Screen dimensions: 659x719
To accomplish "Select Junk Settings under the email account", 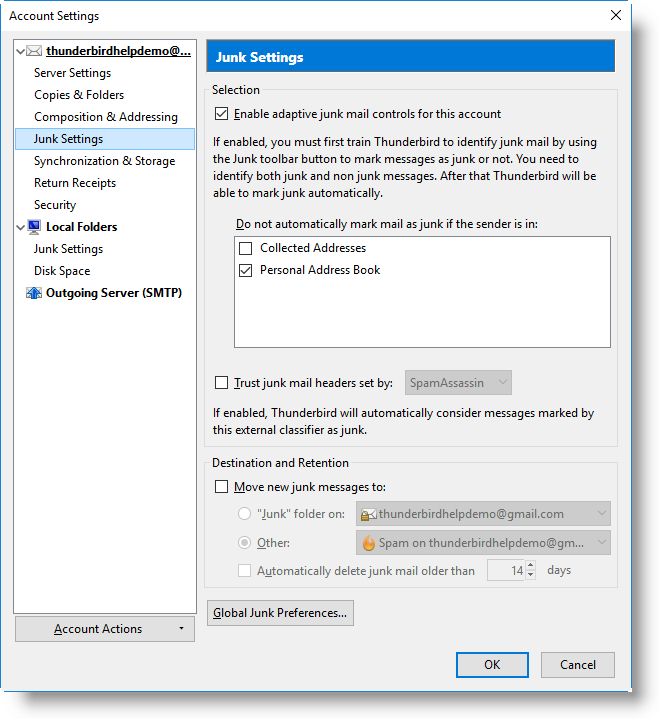I will 105,139.
